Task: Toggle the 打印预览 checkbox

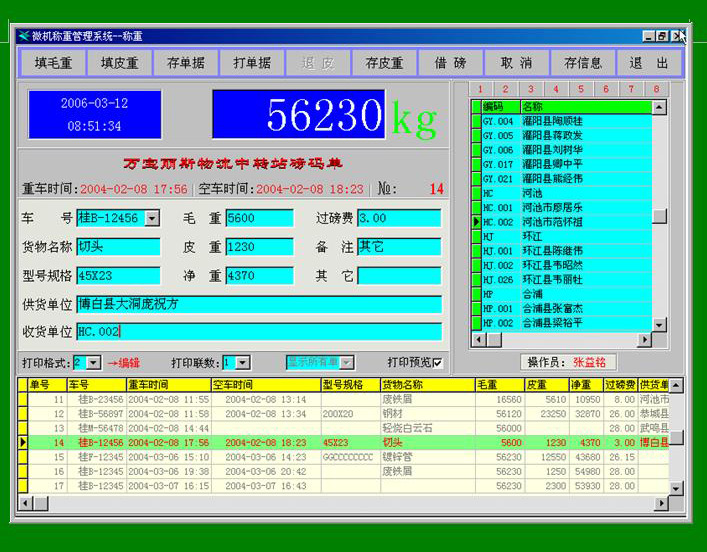Action: (437, 362)
